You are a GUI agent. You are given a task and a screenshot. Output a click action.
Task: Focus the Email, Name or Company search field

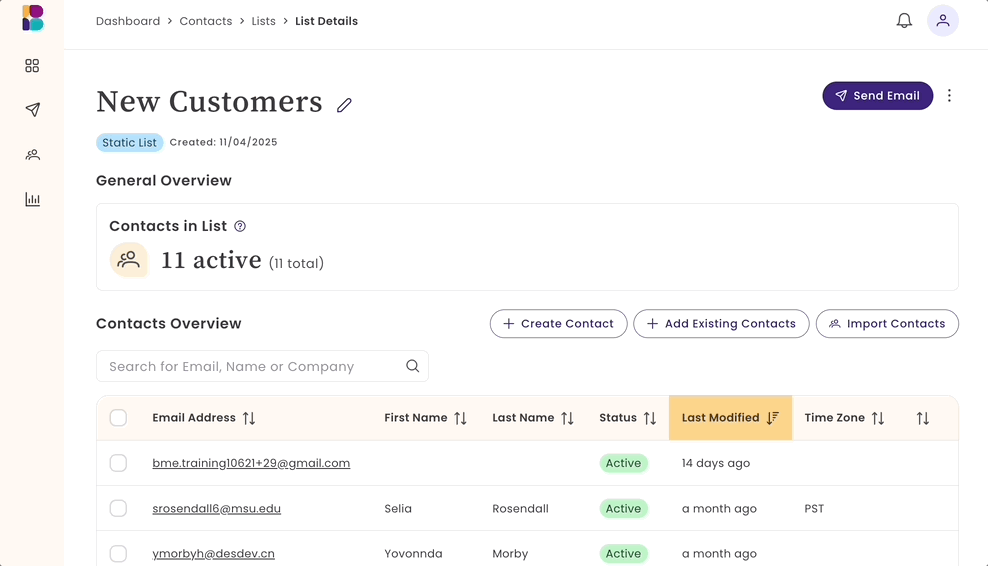pos(250,366)
